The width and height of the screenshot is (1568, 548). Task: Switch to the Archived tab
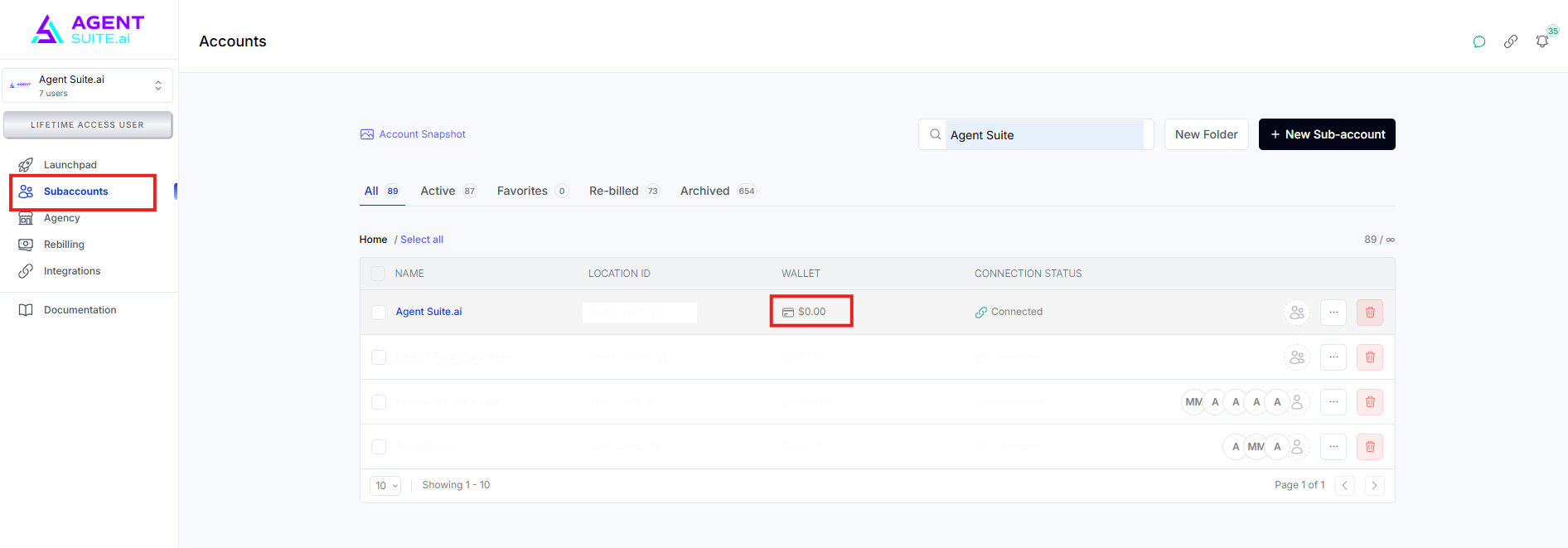(x=719, y=191)
